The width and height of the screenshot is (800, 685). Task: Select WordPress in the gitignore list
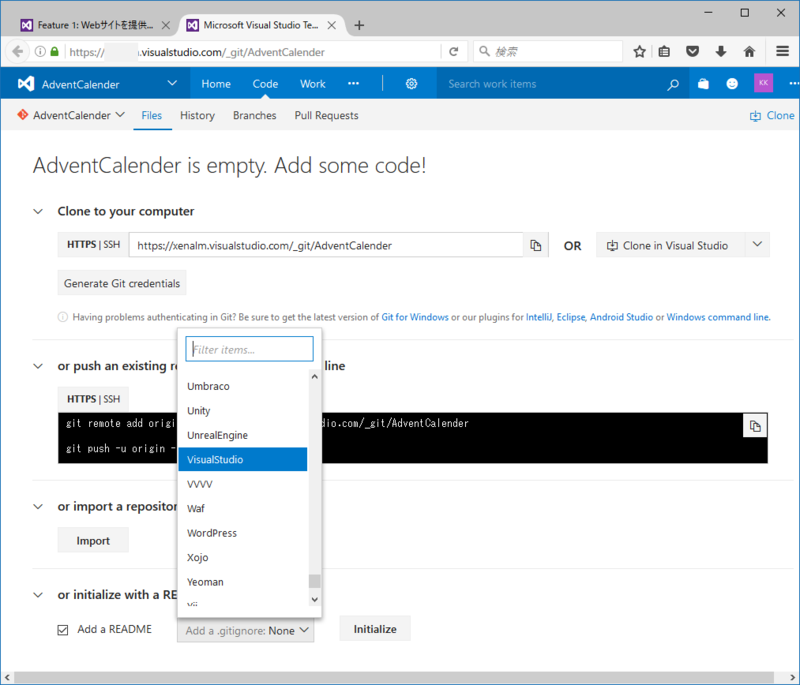coord(243,533)
